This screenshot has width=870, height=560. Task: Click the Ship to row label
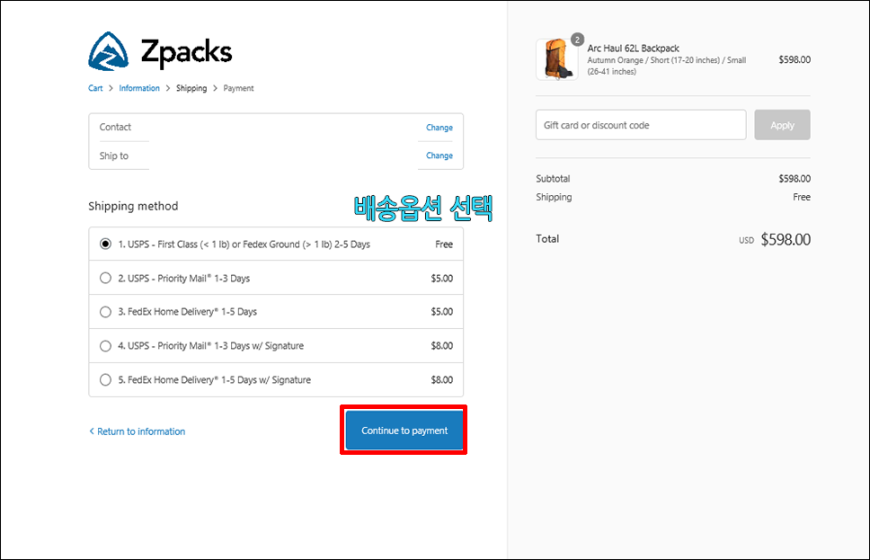tap(114, 156)
